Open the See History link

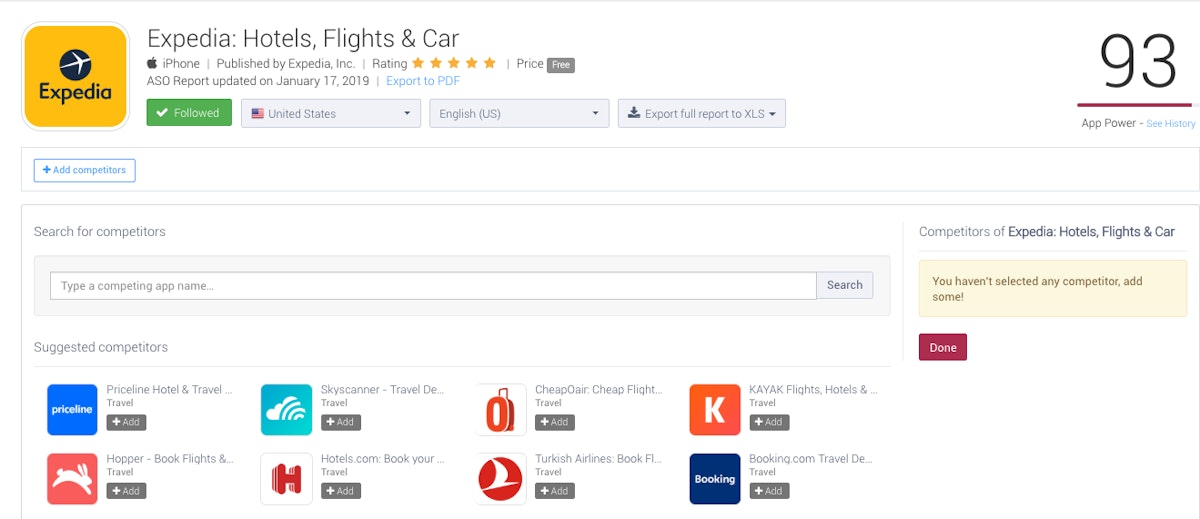(1170, 124)
